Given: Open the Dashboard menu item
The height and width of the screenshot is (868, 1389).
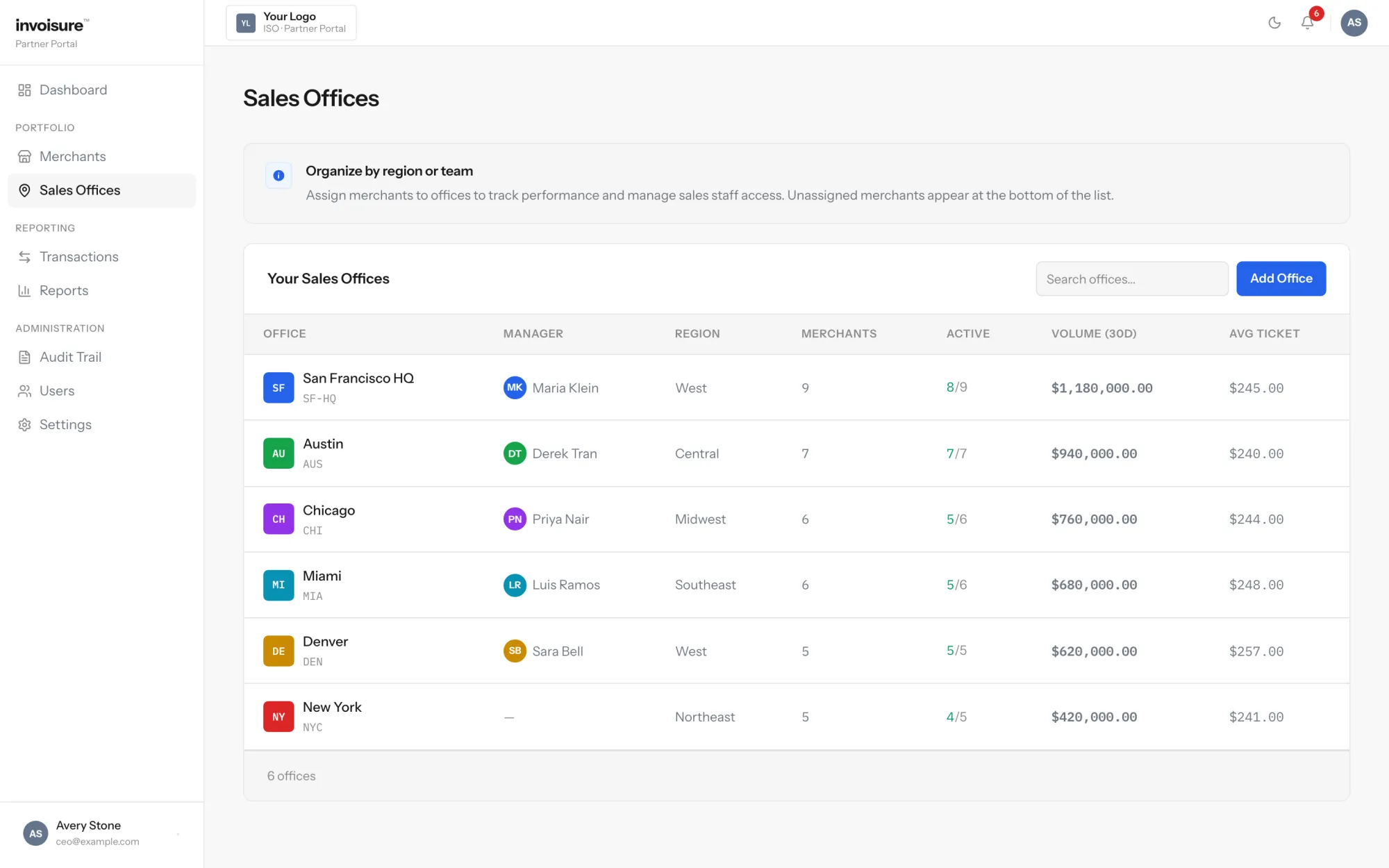Looking at the screenshot, I should (x=102, y=90).
